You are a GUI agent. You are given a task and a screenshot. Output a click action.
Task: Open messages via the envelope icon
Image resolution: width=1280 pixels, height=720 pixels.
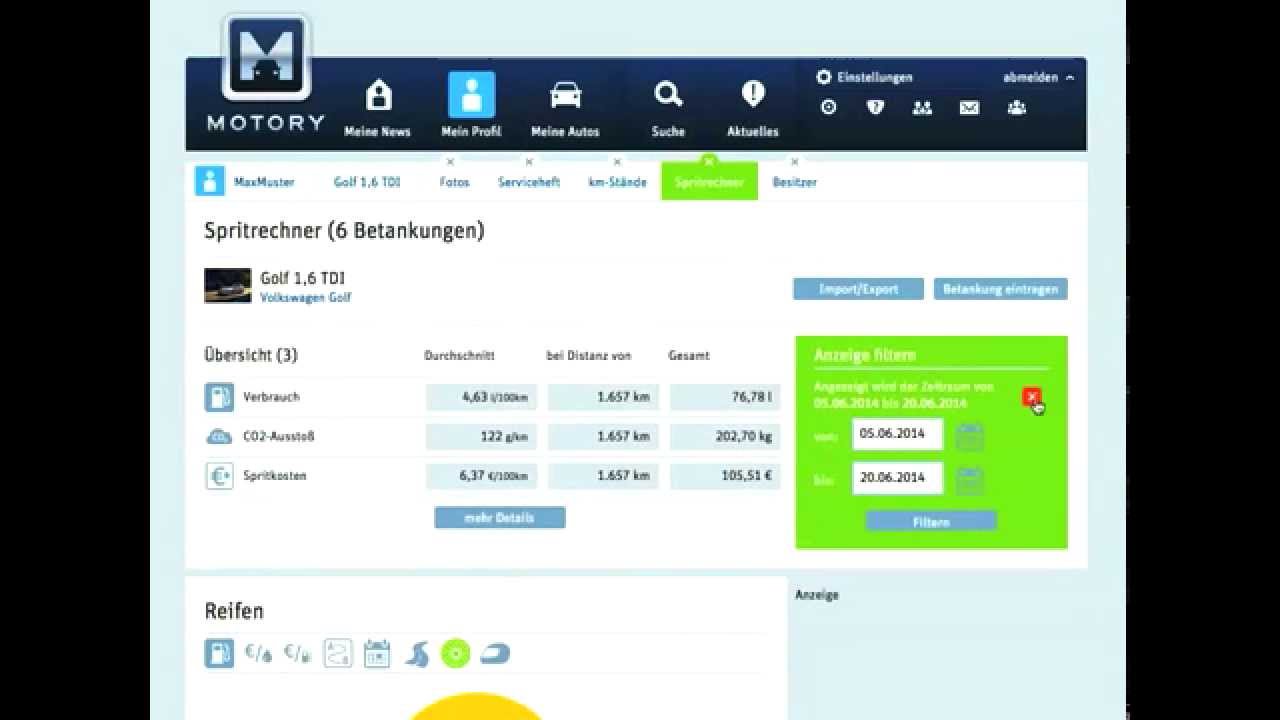969,107
